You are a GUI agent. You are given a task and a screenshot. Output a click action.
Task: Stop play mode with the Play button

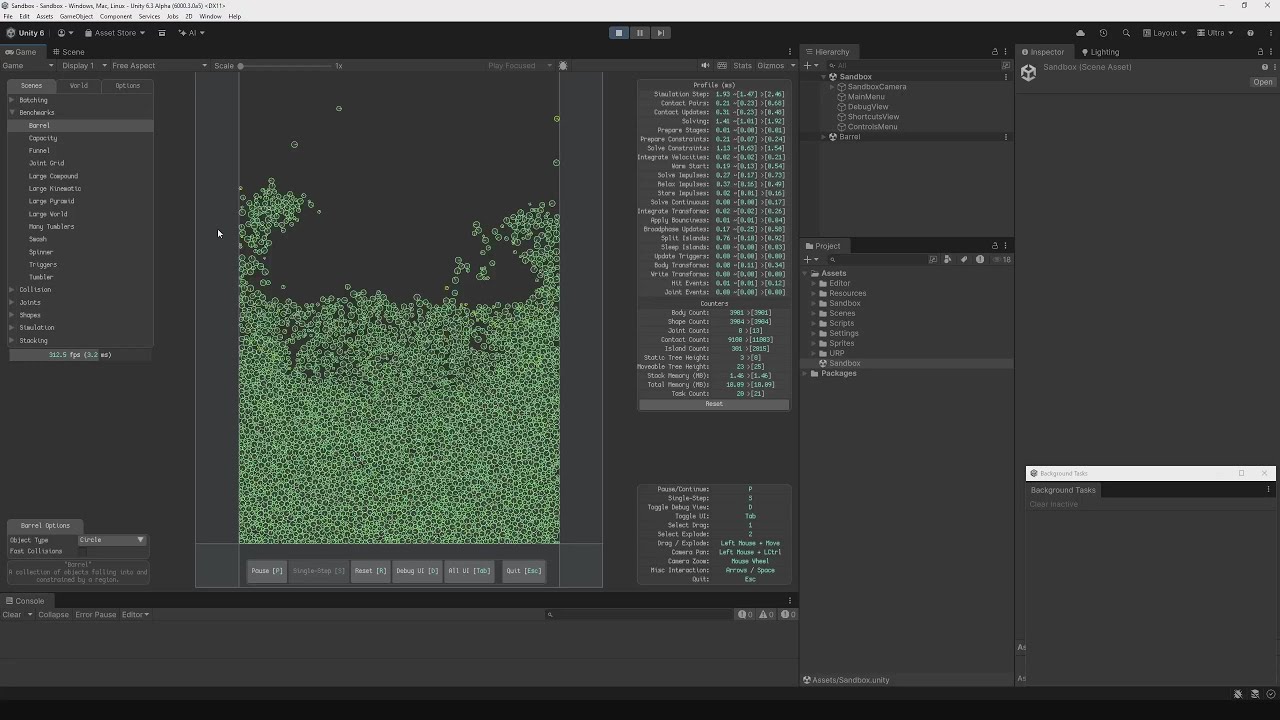pyautogui.click(x=619, y=33)
